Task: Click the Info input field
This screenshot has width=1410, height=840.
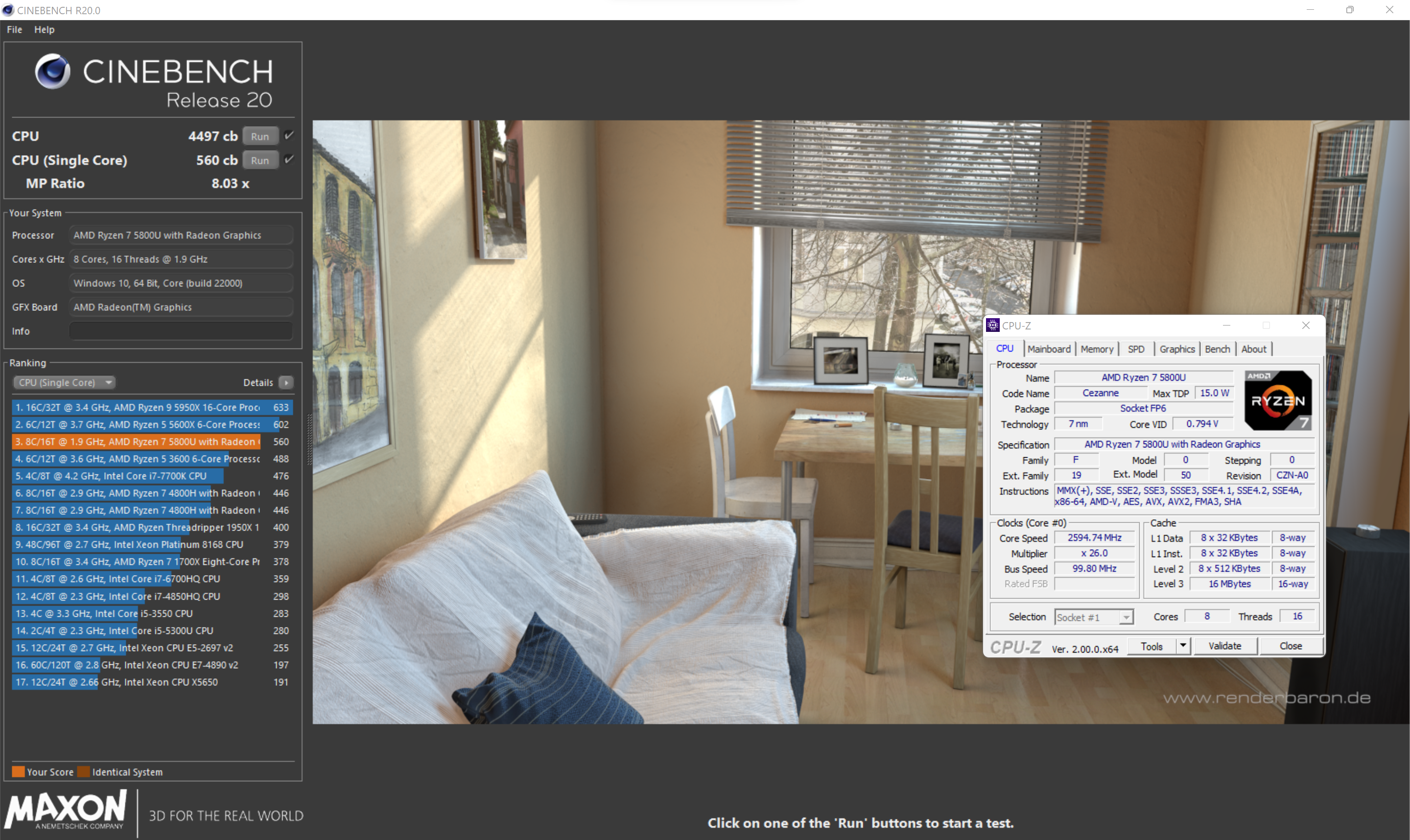Action: [181, 331]
